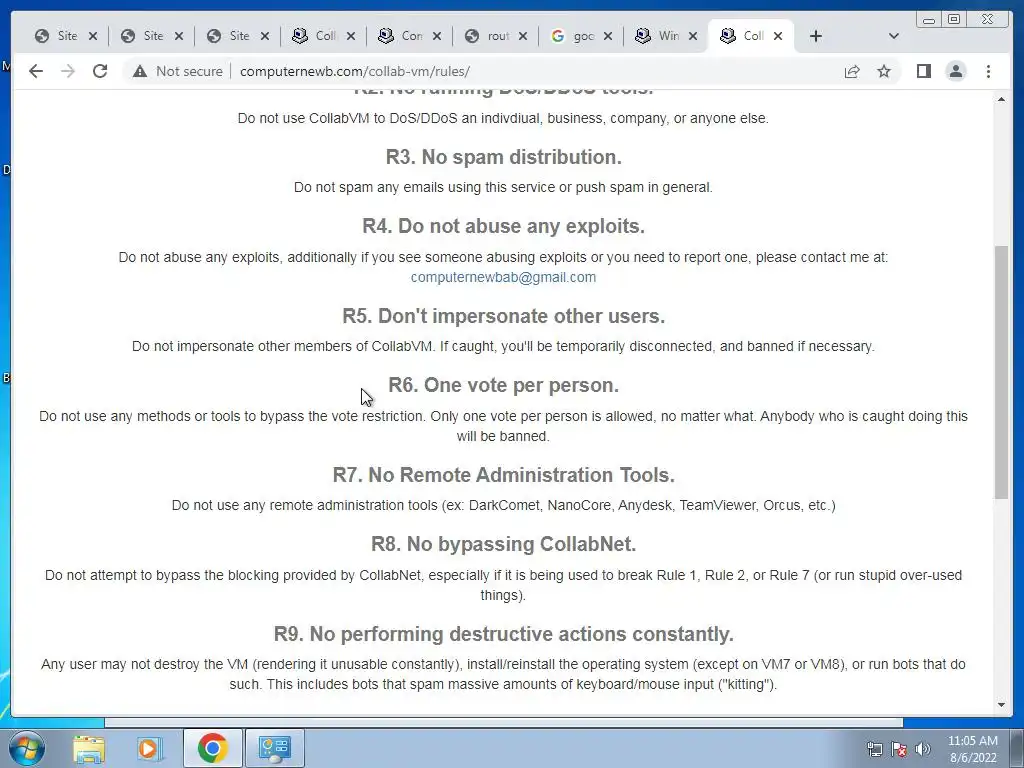Image resolution: width=1024 pixels, height=768 pixels.
Task: Click the Chrome taskbar icon
Action: (x=212, y=748)
